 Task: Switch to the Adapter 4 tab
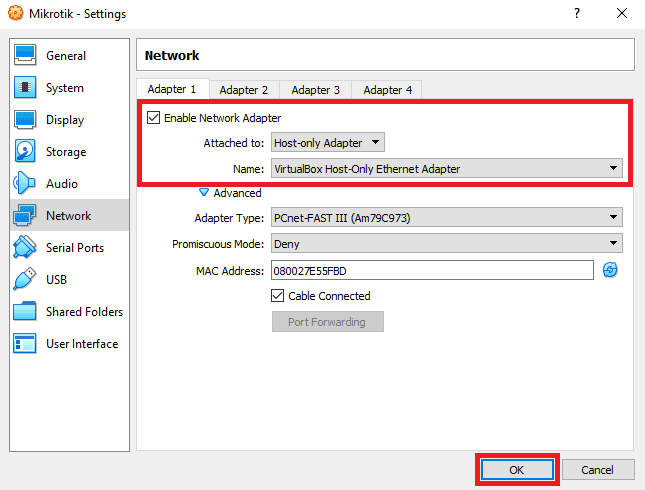pyautogui.click(x=388, y=90)
